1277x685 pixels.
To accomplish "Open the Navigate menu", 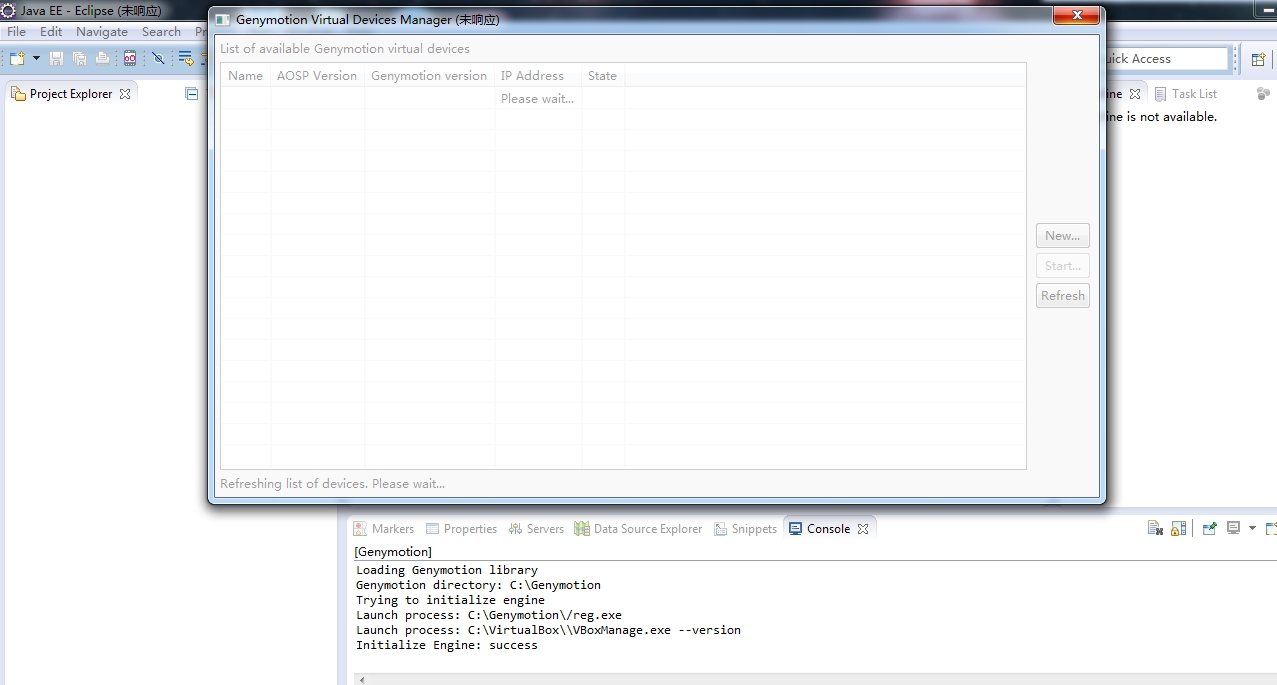I will 102,32.
